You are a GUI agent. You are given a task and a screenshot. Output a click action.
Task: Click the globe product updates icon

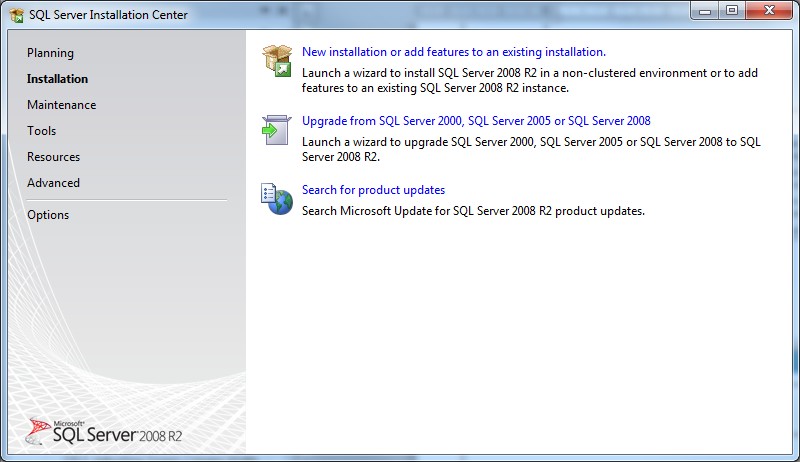click(x=277, y=199)
